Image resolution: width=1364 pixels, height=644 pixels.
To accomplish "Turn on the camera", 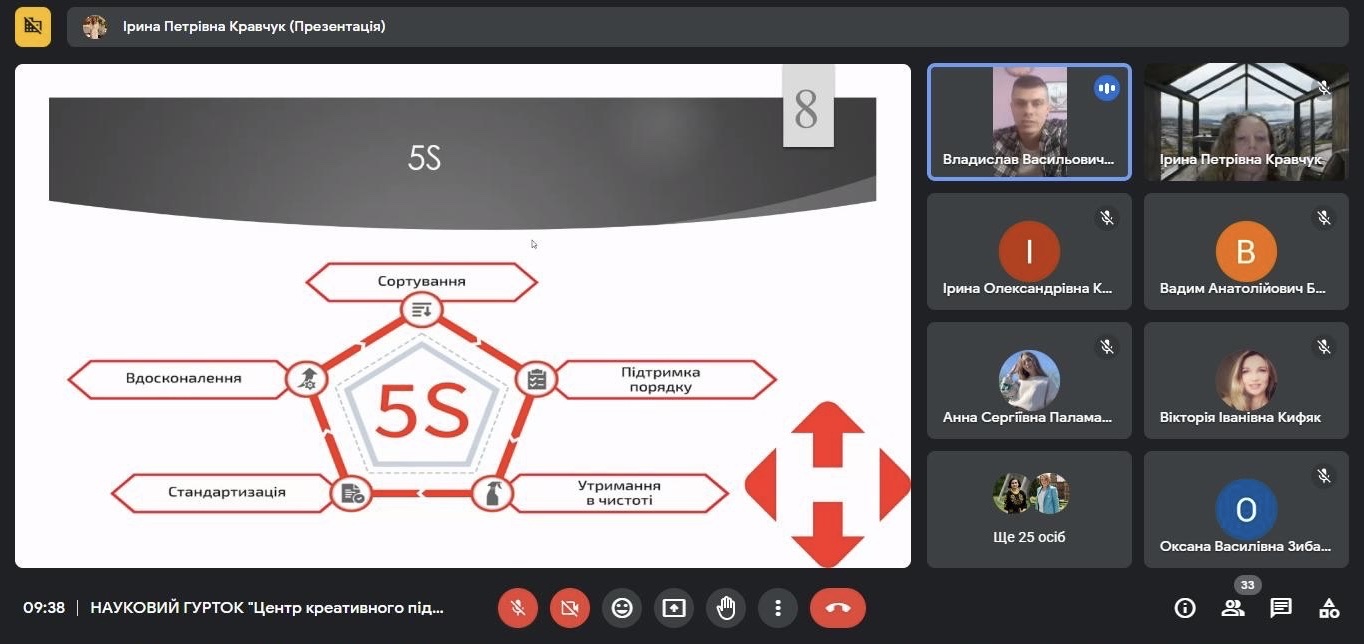I will pos(570,607).
